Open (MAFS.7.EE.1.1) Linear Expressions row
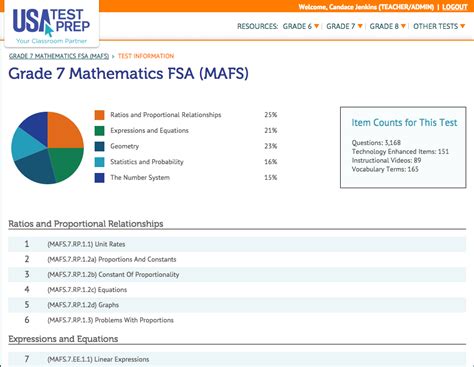The image size is (474, 367). [237, 359]
